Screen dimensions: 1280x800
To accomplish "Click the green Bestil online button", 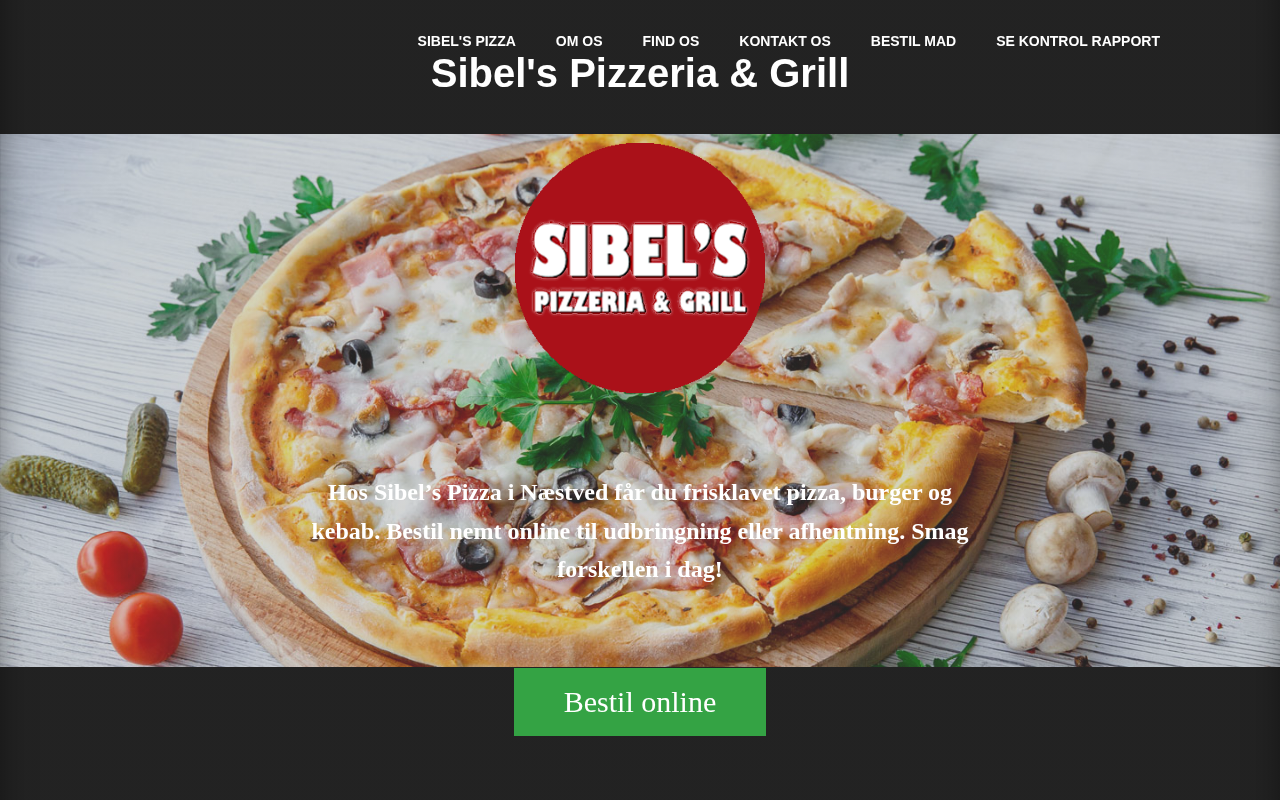I will [x=640, y=702].
